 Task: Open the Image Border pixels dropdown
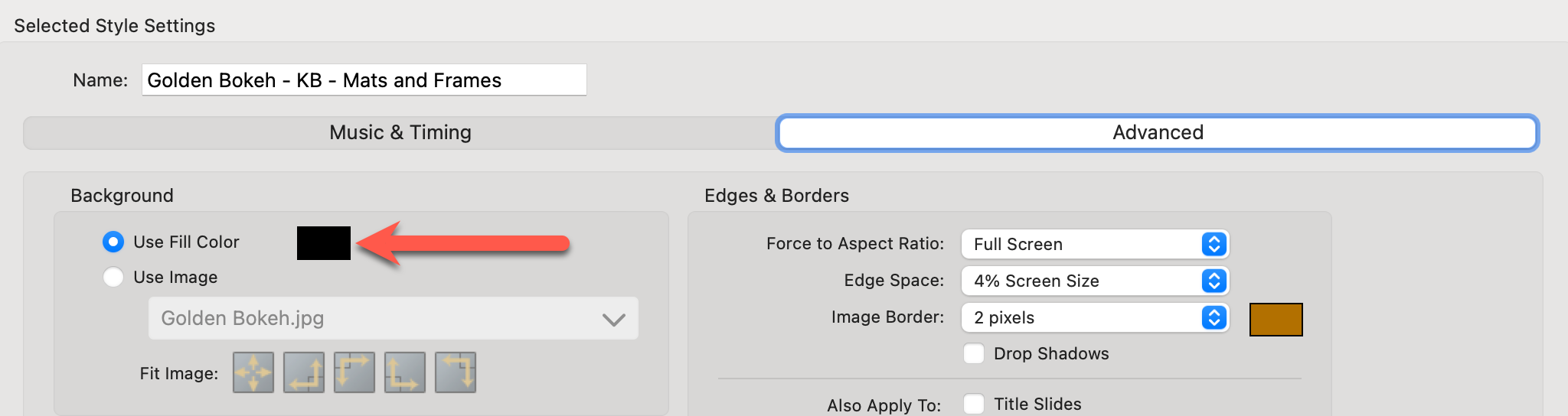(x=1095, y=317)
